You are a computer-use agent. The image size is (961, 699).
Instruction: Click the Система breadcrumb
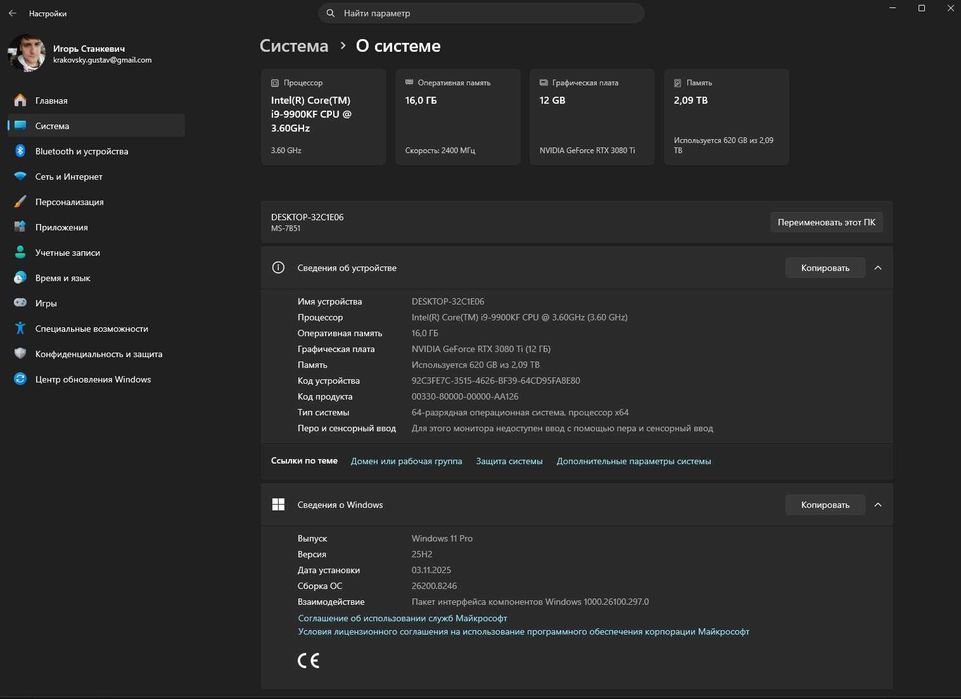click(294, 46)
